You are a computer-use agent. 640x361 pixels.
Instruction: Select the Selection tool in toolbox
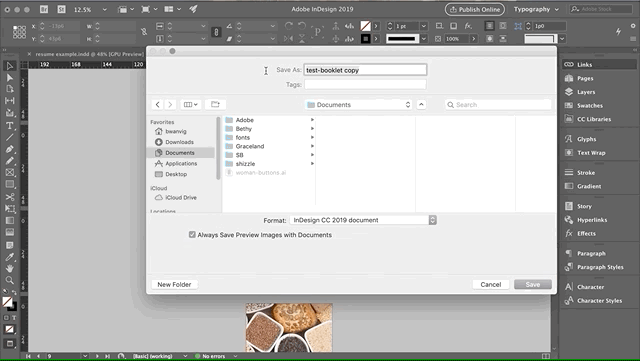coord(10,66)
